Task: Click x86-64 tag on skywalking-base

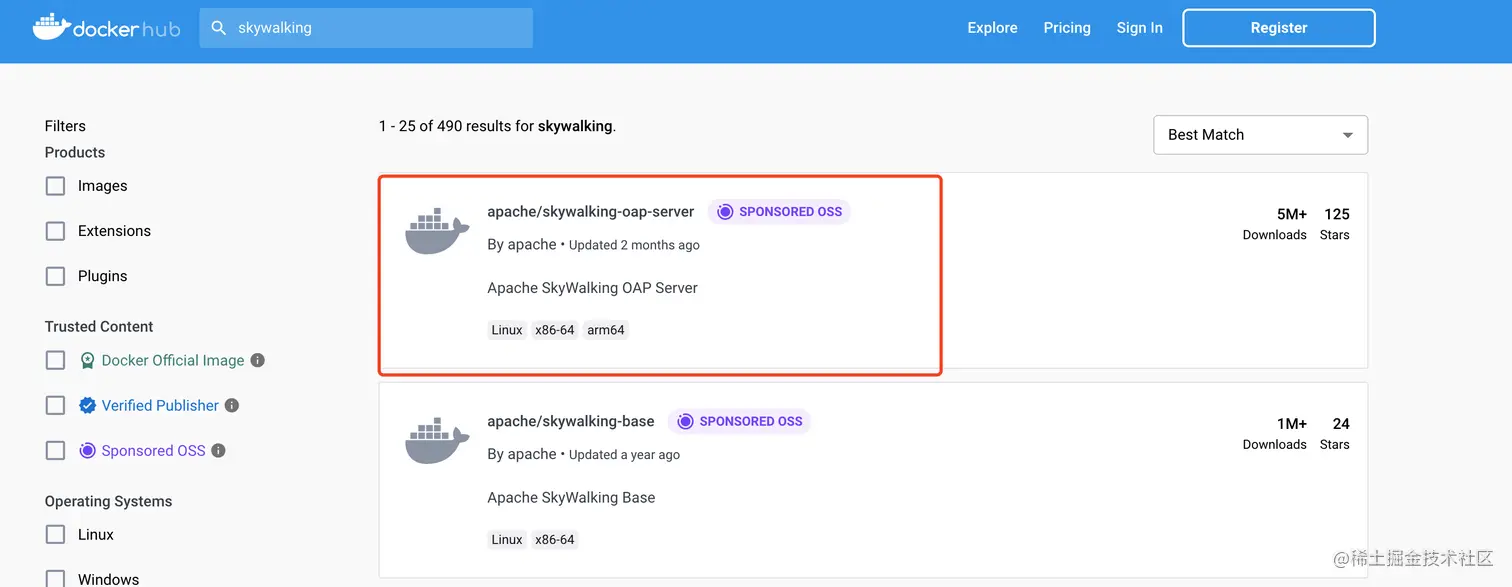Action: tap(555, 540)
